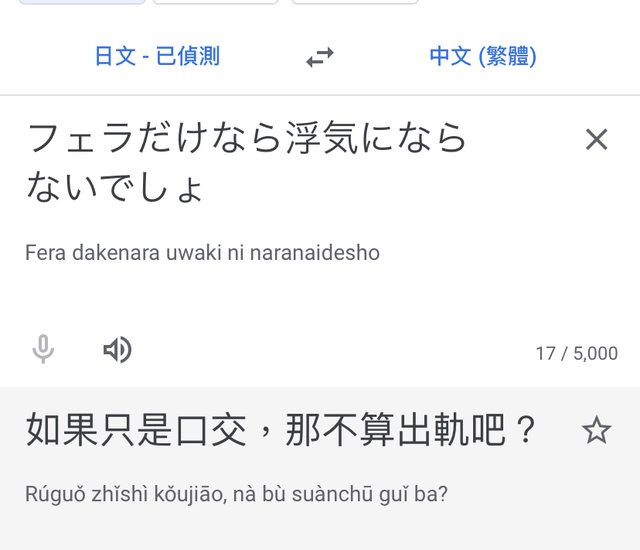Open the 中文 (繁體) target language selector

coord(483,56)
